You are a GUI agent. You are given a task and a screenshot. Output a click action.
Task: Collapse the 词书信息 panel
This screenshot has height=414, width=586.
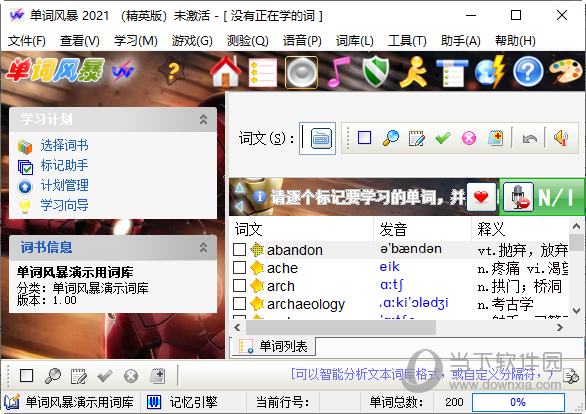[203, 247]
